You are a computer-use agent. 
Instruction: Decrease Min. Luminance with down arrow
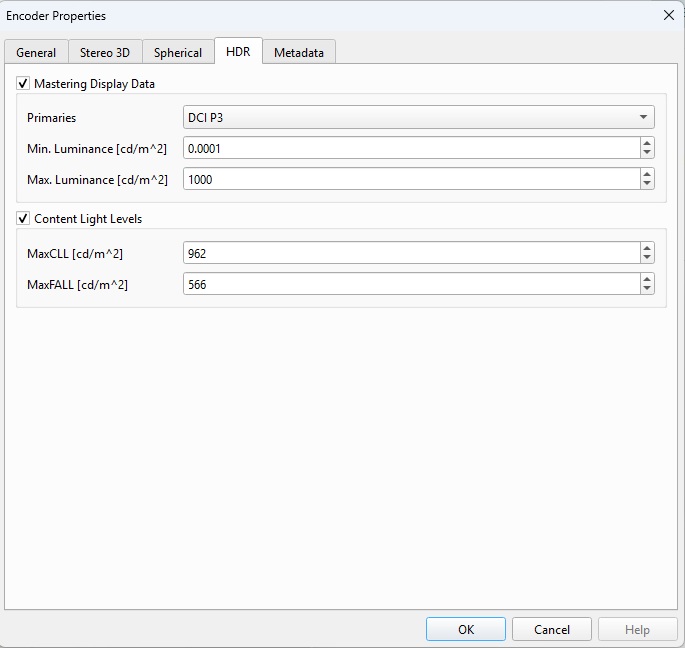point(647,153)
